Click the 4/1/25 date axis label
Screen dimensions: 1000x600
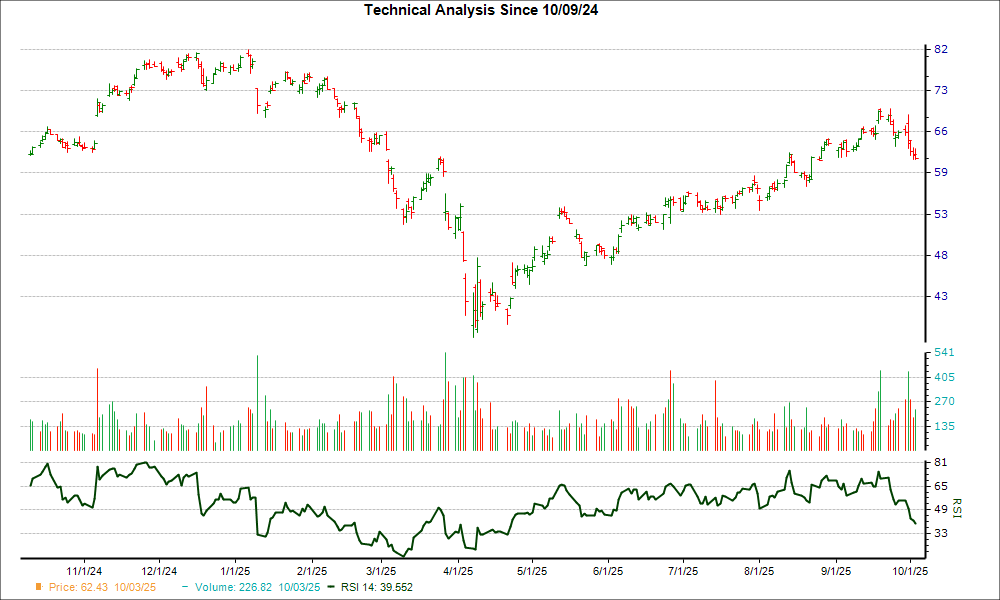(x=458, y=572)
